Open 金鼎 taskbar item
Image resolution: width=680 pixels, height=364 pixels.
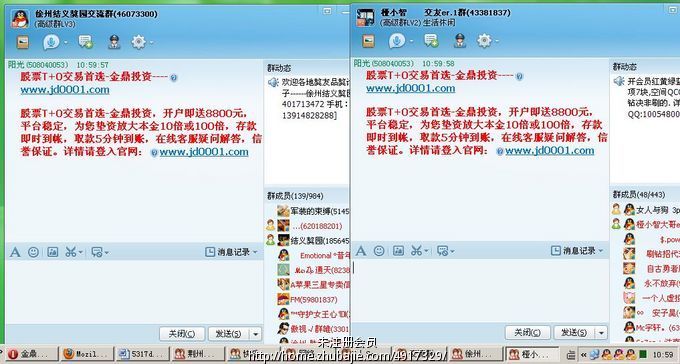31,354
